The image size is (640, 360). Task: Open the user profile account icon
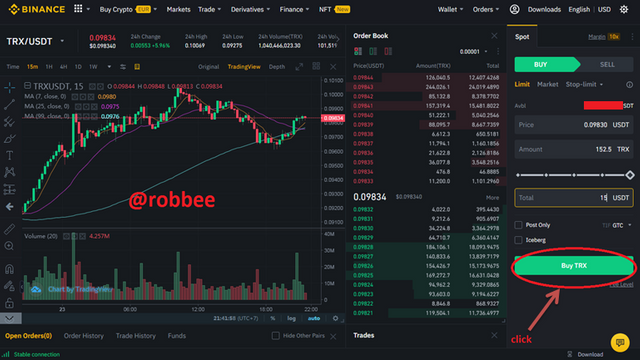514,9
